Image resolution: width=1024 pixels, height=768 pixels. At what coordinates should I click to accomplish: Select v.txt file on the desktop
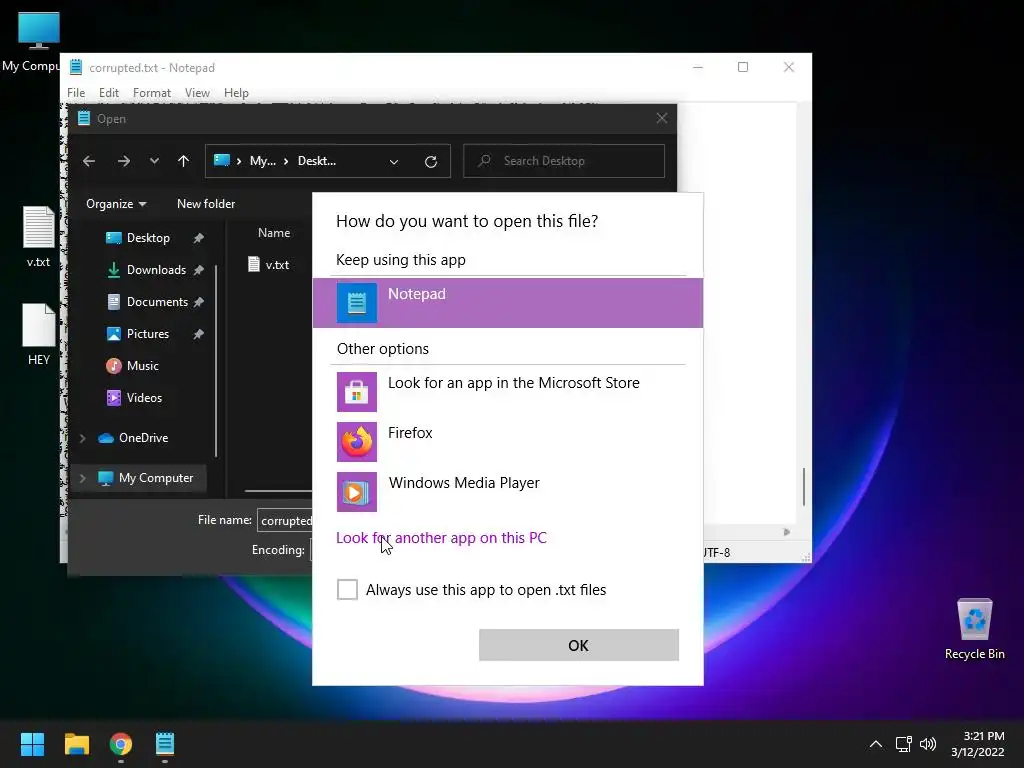pos(39,236)
